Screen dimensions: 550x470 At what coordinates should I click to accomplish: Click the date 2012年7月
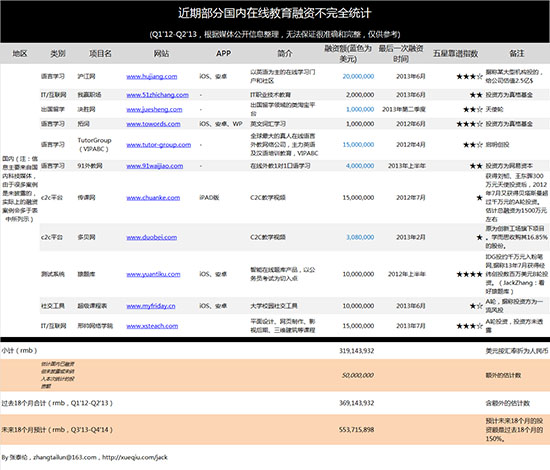click(x=411, y=198)
